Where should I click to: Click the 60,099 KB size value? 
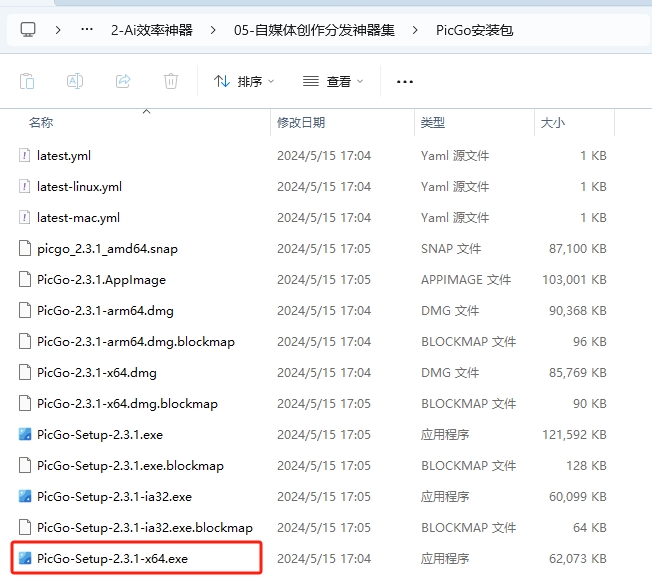click(578, 496)
